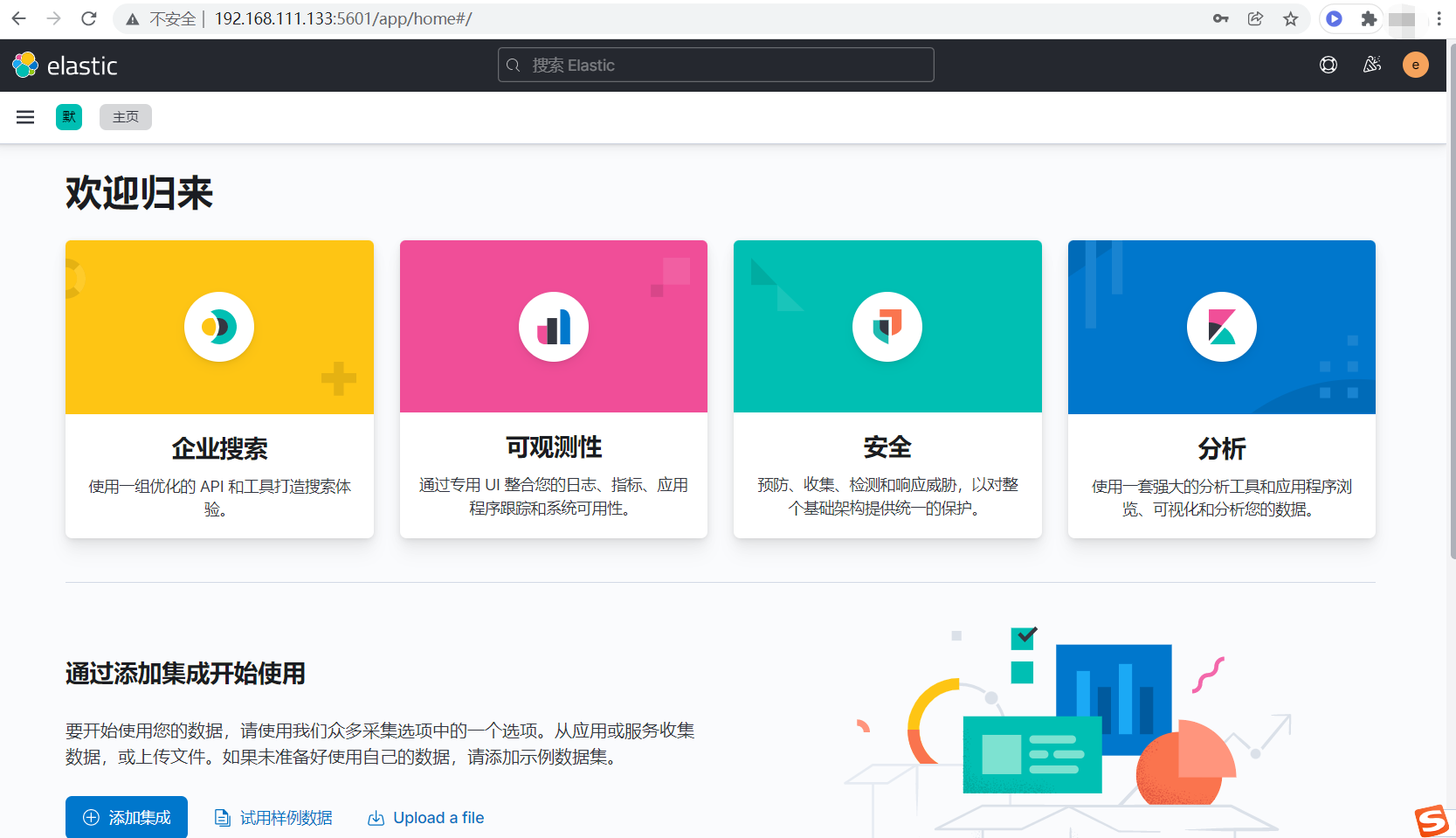The image size is (1456, 838).
Task: Click the Security shield logo icon
Action: coord(887,327)
